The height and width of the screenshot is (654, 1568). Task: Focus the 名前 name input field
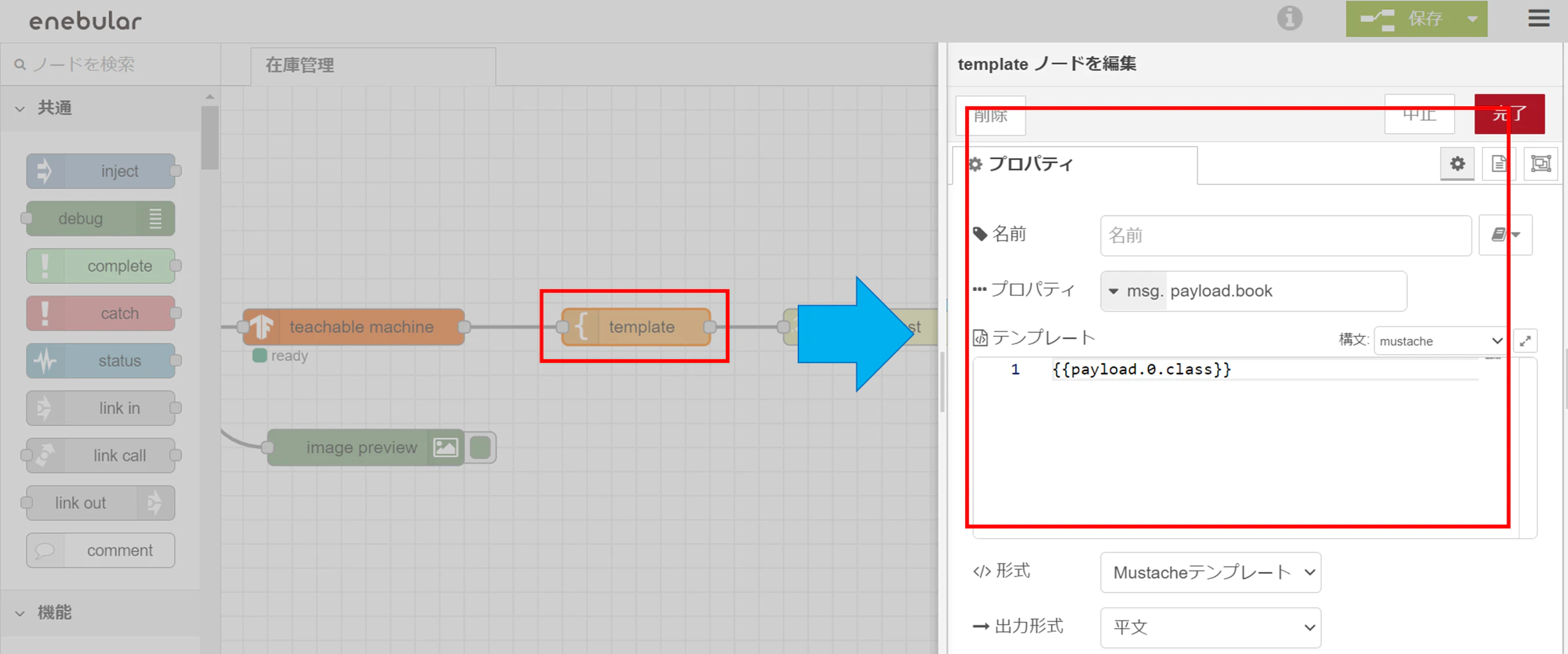[1285, 235]
